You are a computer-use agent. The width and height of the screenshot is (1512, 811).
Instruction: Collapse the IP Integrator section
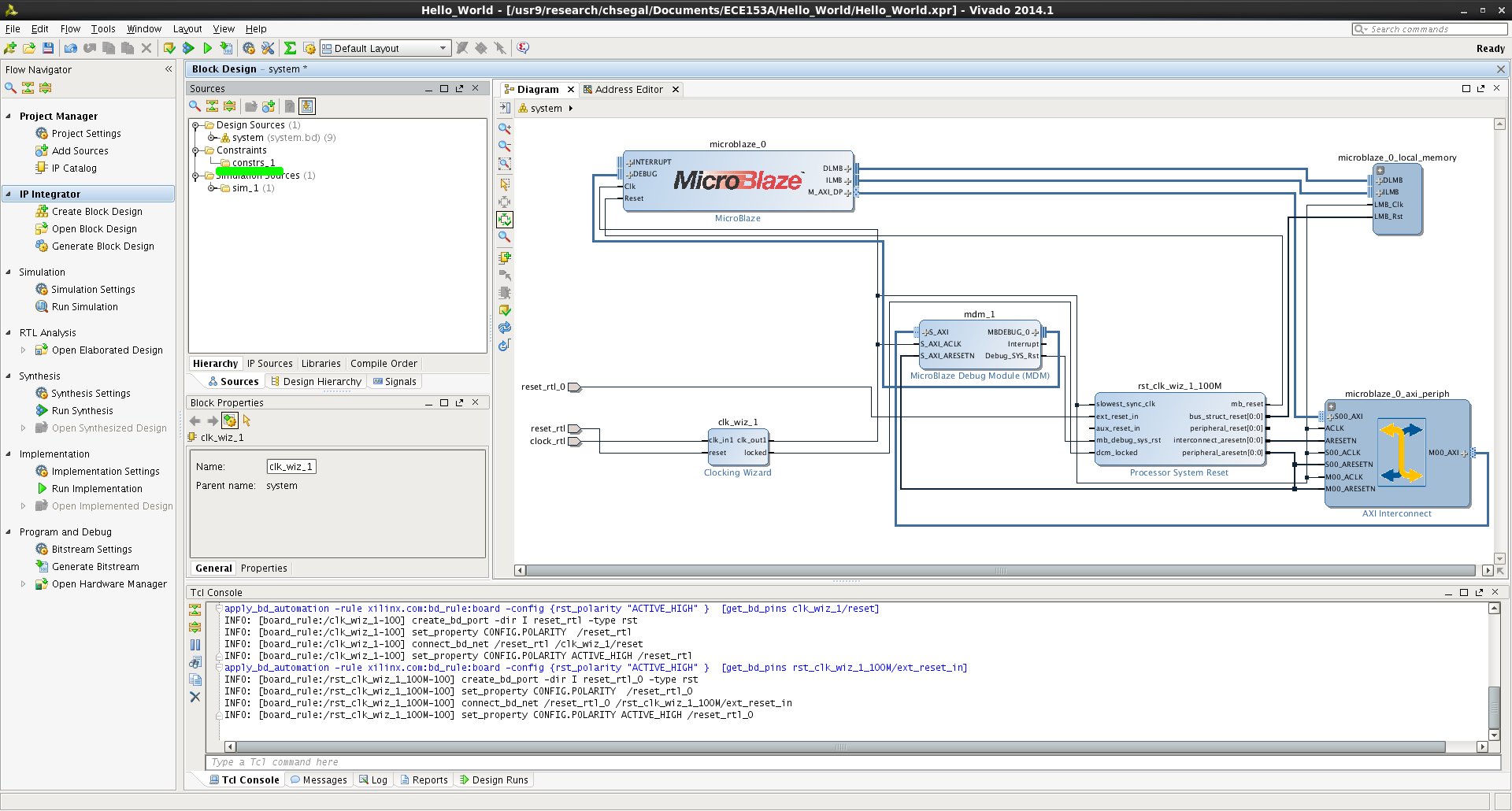[x=9, y=194]
